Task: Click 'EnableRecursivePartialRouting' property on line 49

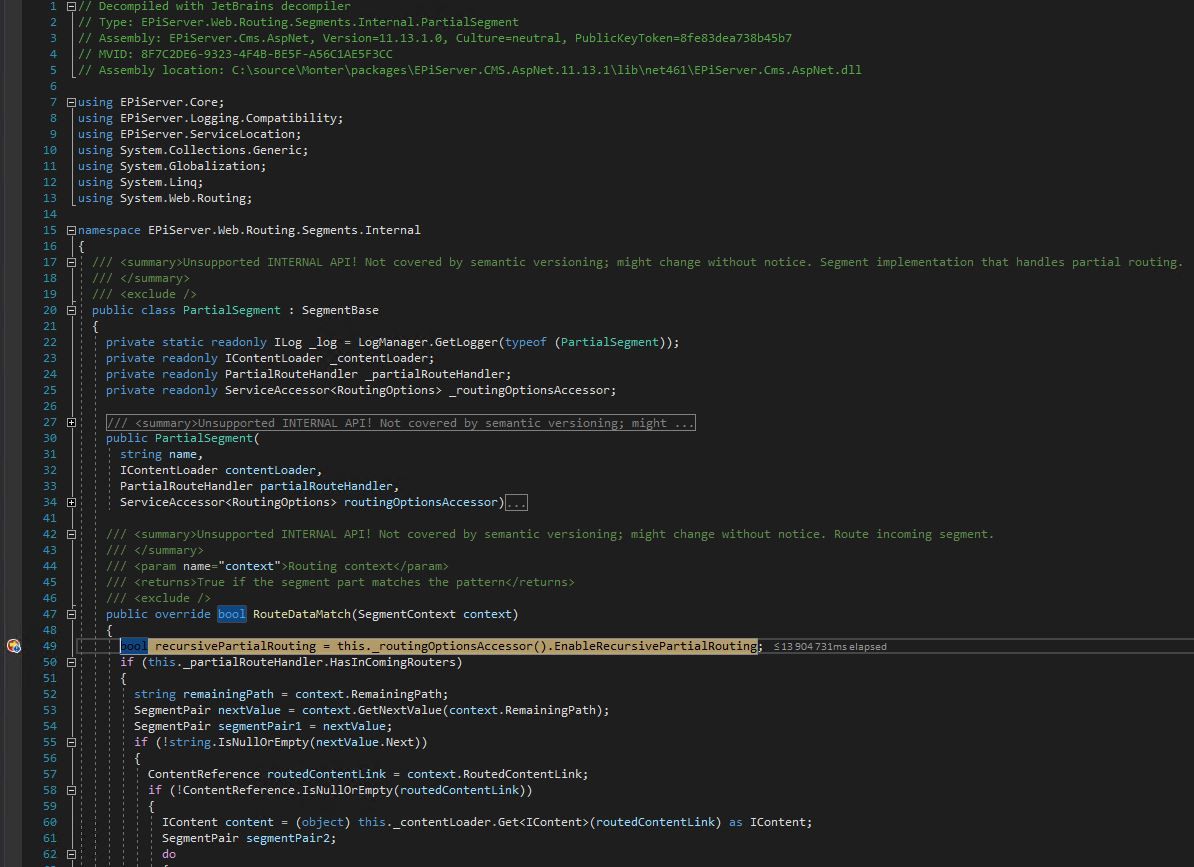Action: (656, 646)
